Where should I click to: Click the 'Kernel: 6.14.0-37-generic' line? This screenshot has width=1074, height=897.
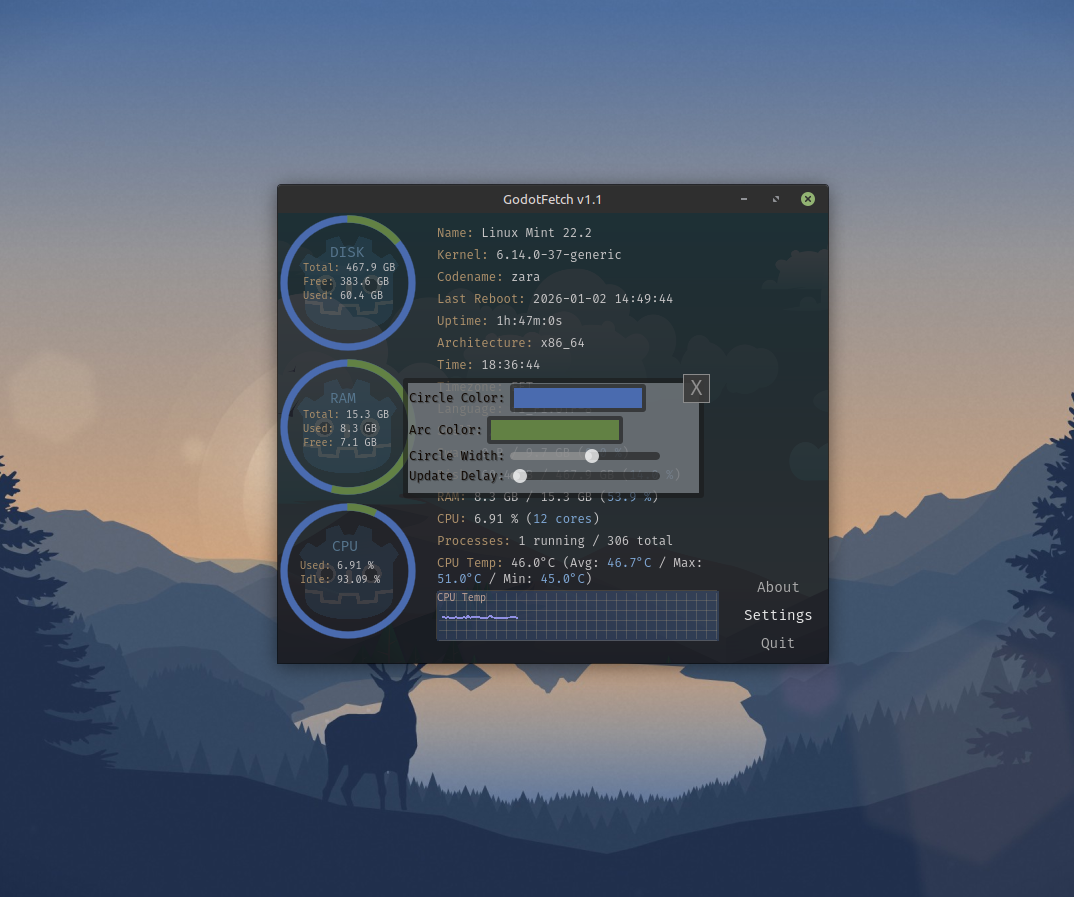(x=529, y=255)
